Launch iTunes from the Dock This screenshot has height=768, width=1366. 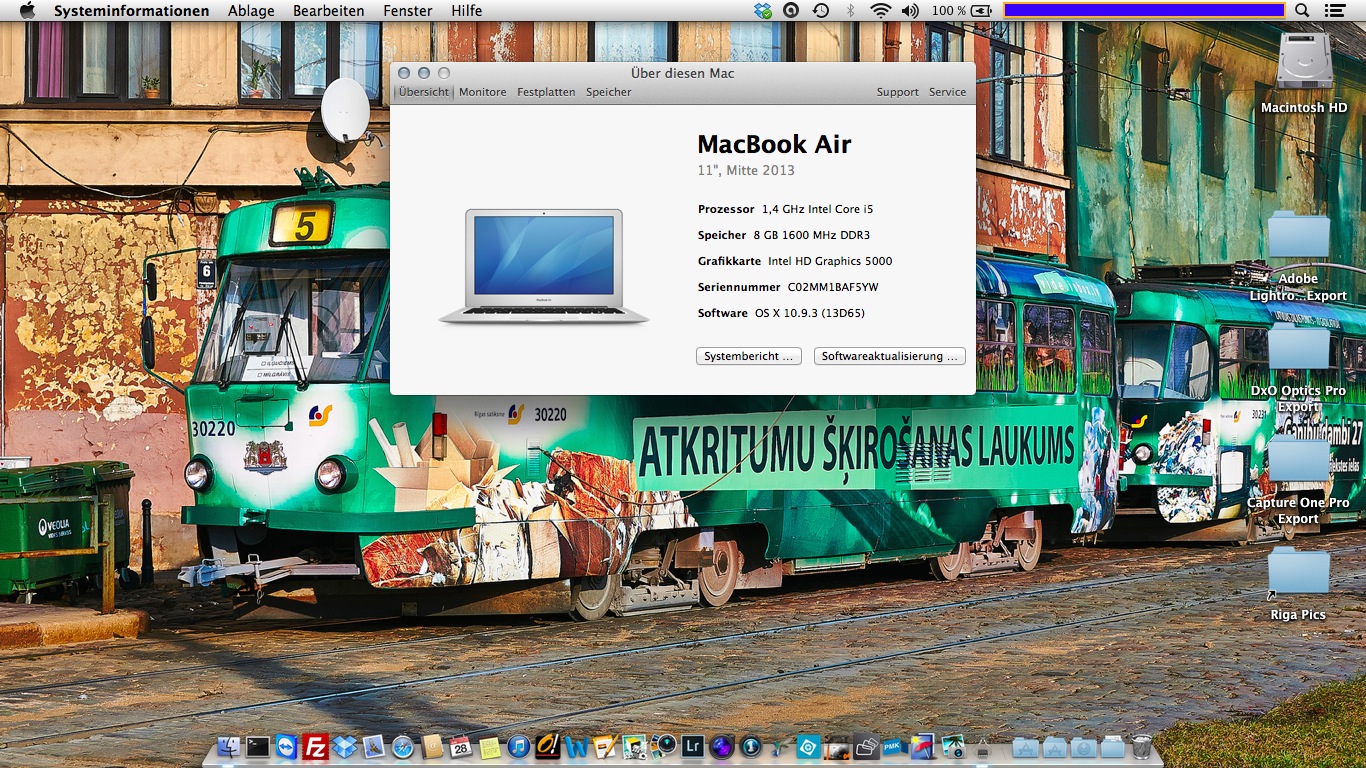(519, 747)
